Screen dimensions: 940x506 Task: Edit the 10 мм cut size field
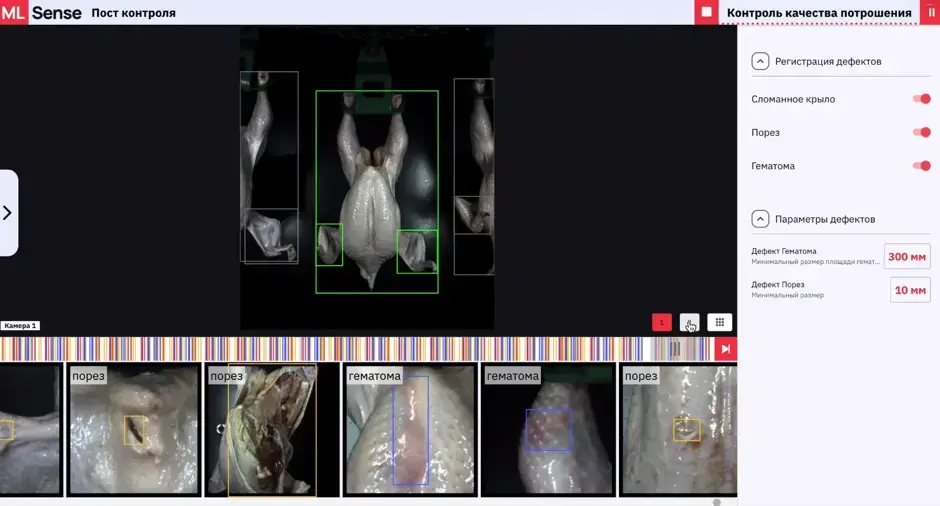[x=910, y=290]
